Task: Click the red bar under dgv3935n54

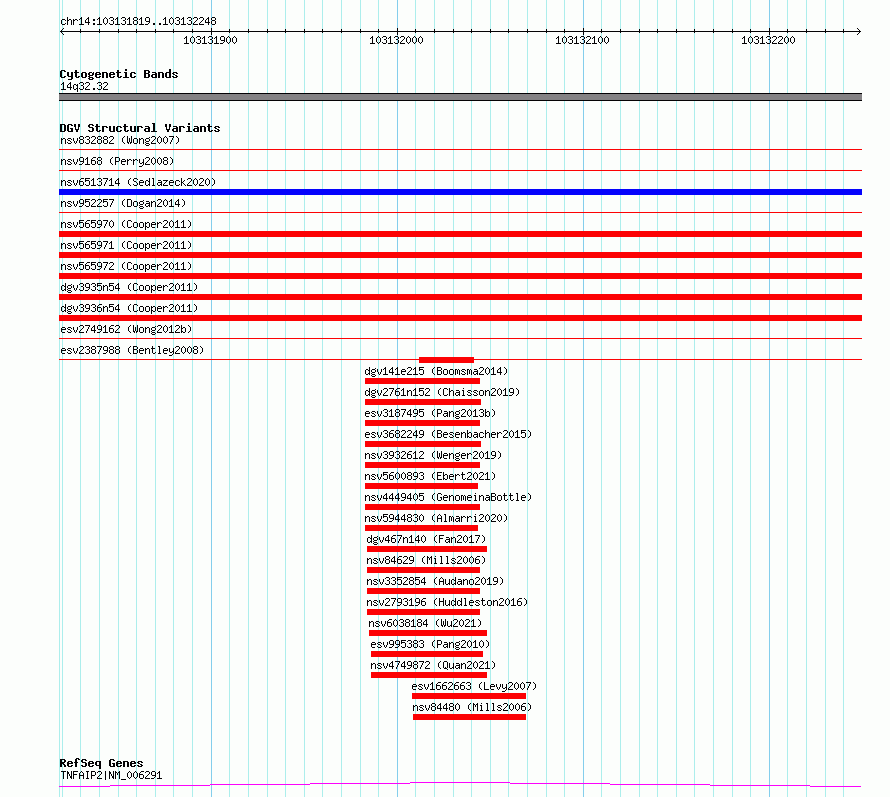Action: pyautogui.click(x=460, y=297)
